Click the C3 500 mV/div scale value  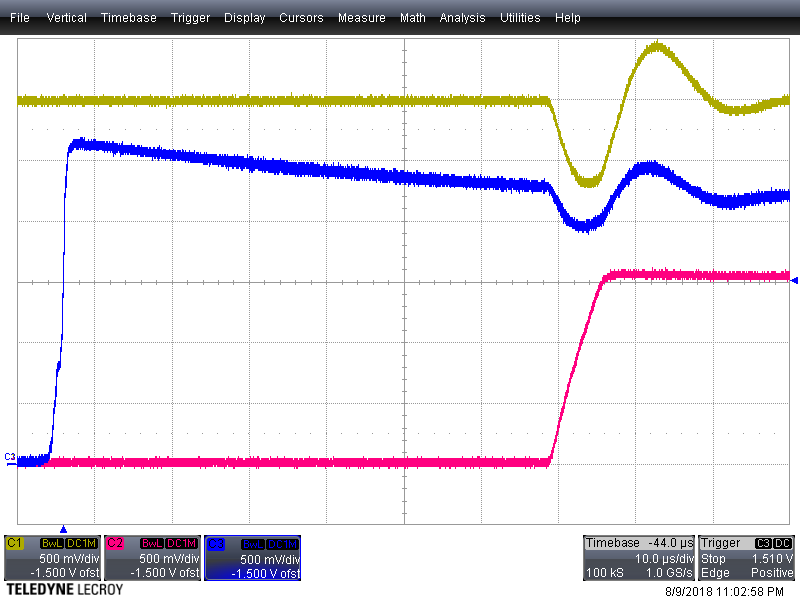point(270,560)
